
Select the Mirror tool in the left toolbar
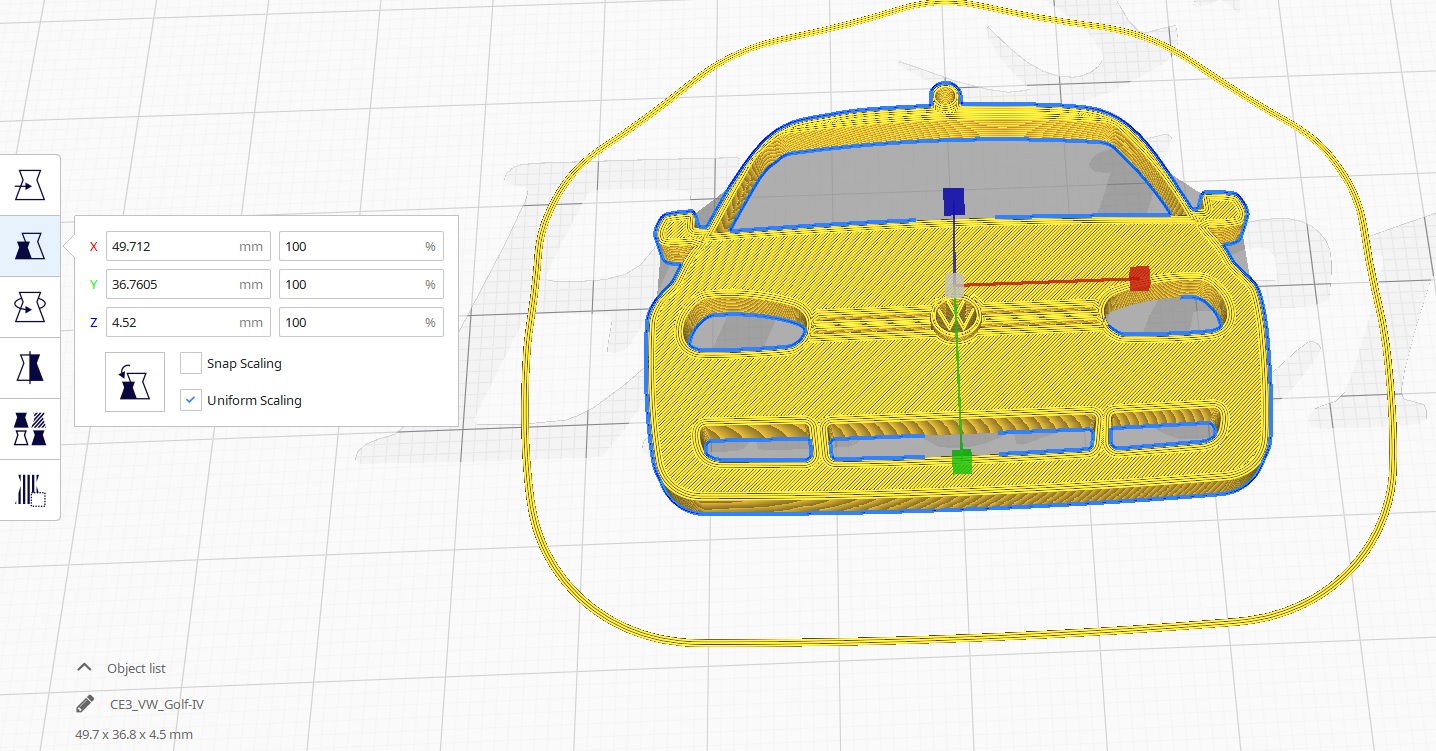pyautogui.click(x=30, y=368)
